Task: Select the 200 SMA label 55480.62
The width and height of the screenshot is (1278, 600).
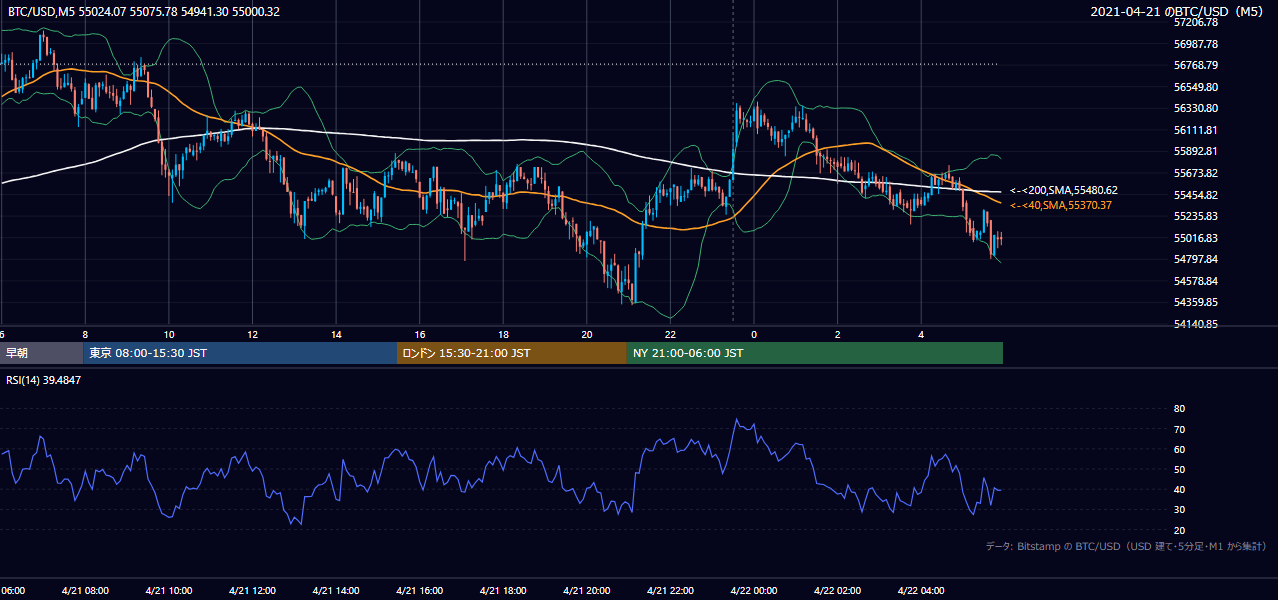Action: [x=1064, y=190]
